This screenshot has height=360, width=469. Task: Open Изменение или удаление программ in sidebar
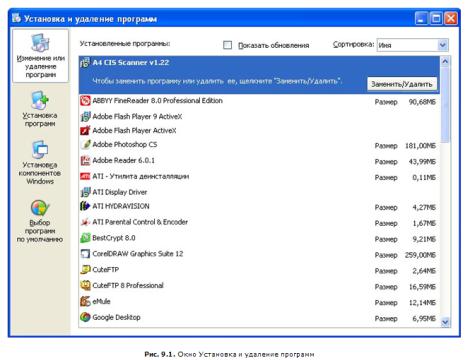point(41,56)
